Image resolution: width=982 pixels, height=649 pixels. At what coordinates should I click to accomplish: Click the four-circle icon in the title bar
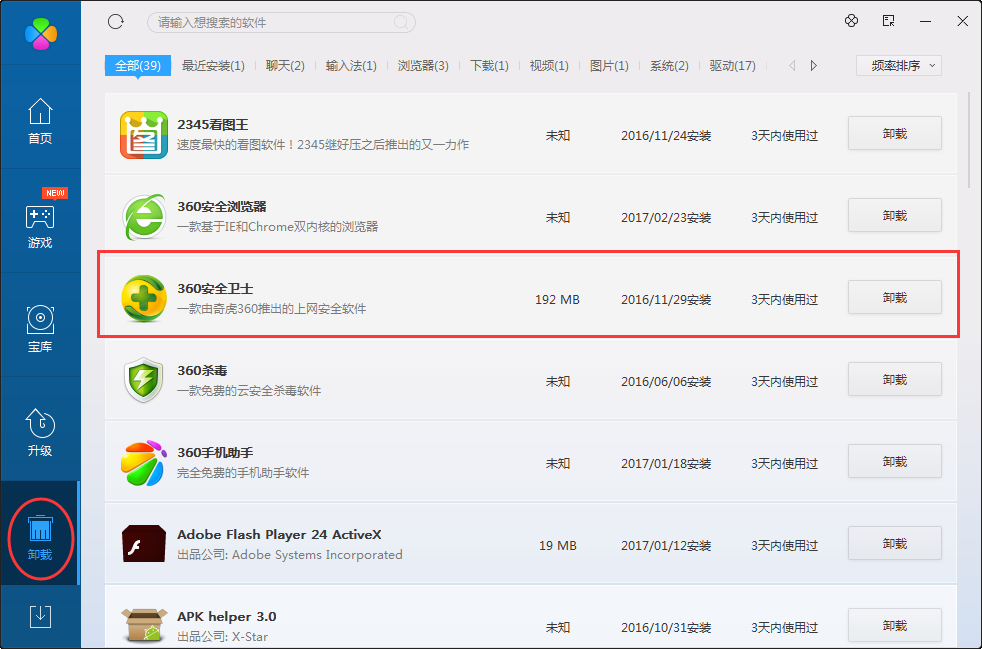tap(851, 21)
